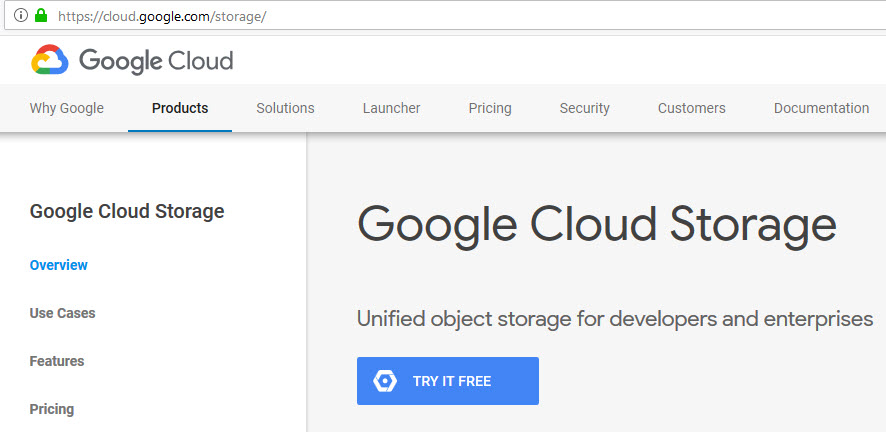
Task: Open the Documentation navigation link
Action: 822,108
